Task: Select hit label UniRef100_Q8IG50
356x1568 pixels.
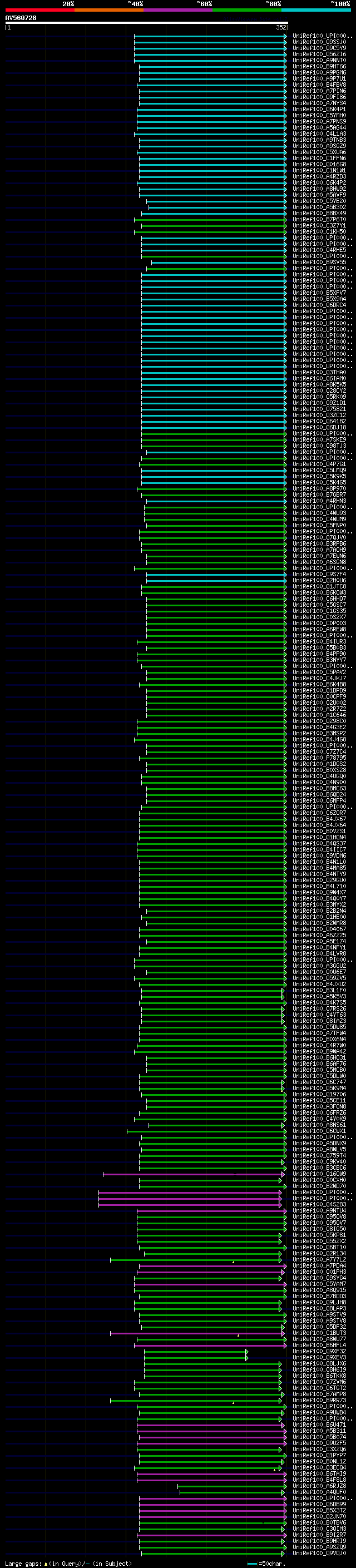Action: (319, 1229)
